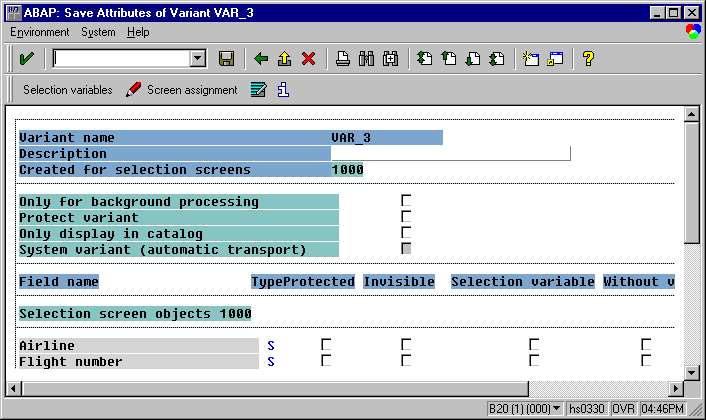Expand the command field dropdown arrow

[x=197, y=59]
